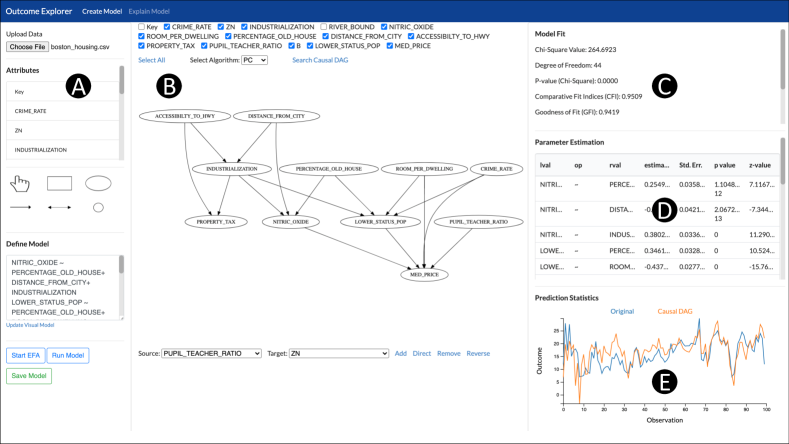This screenshot has height=444, width=789.
Task: Select the PUPIL_TEACHER_RATIO graph node
Action: [479, 221]
